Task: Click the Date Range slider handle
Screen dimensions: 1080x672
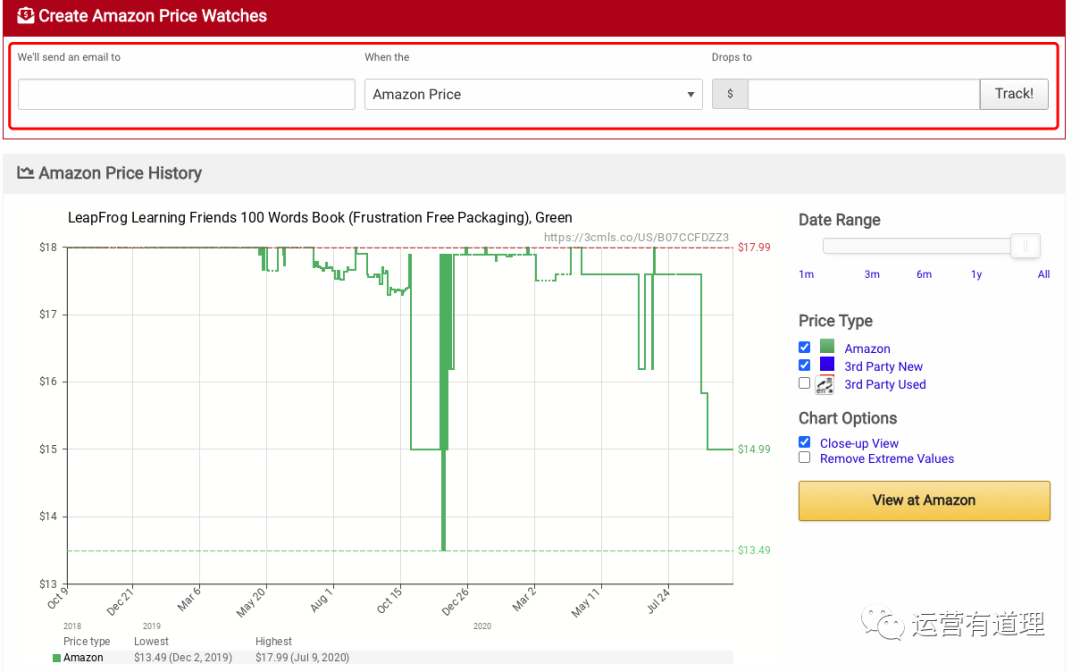Action: tap(1025, 246)
